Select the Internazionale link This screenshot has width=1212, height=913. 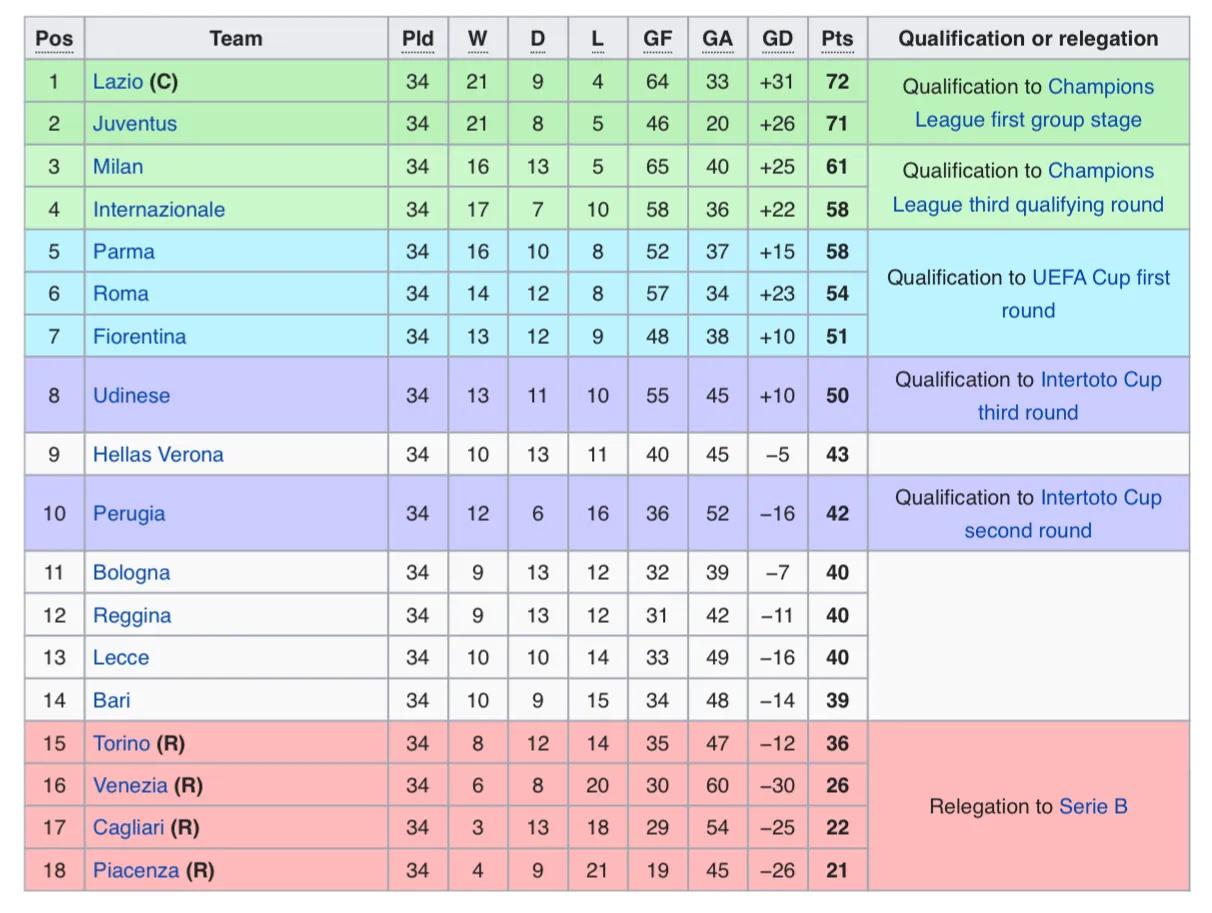[158, 210]
